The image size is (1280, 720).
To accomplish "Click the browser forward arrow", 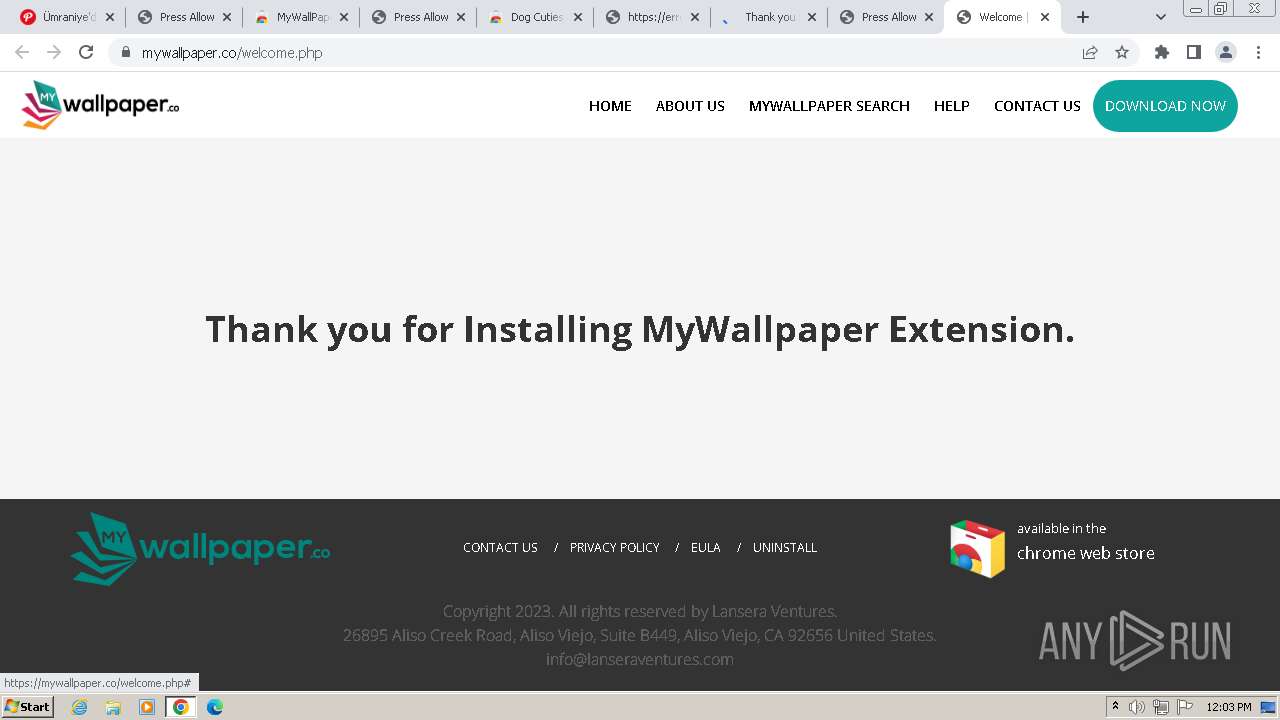I will pos(54,52).
